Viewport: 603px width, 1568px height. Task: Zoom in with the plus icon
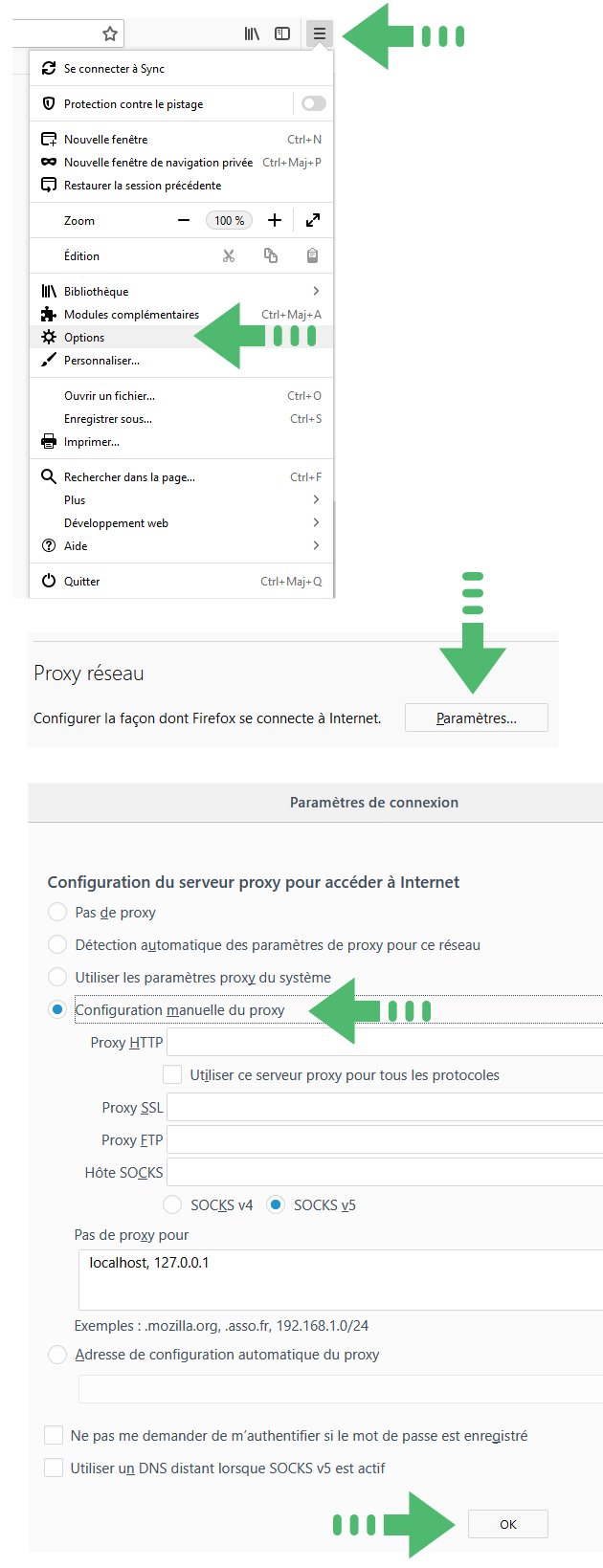[275, 220]
